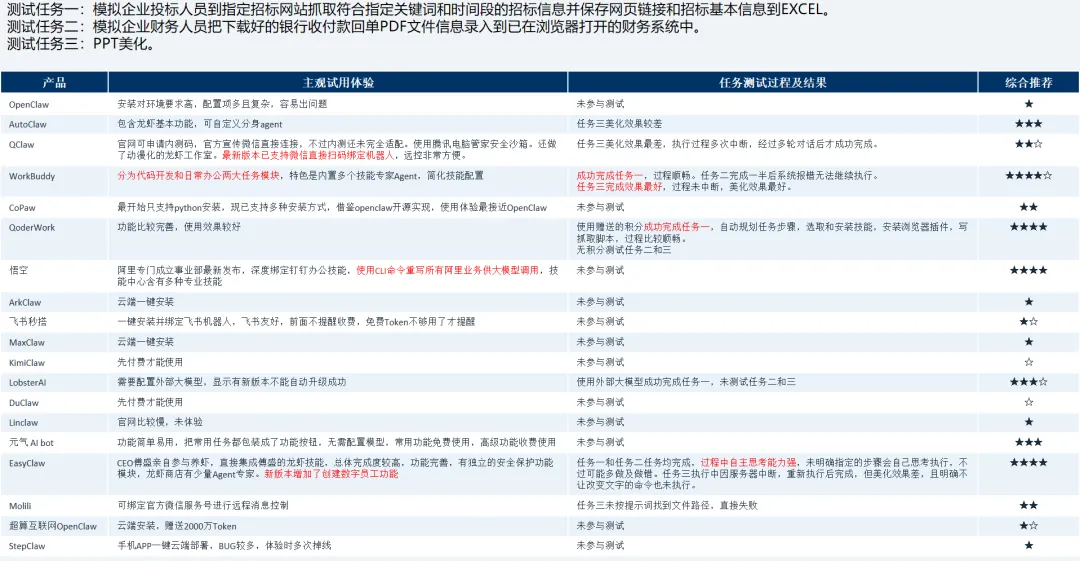The width and height of the screenshot is (1080, 561).
Task: Select red '任务三完成效果最好' in WorkBuddy row
Action: (619, 187)
